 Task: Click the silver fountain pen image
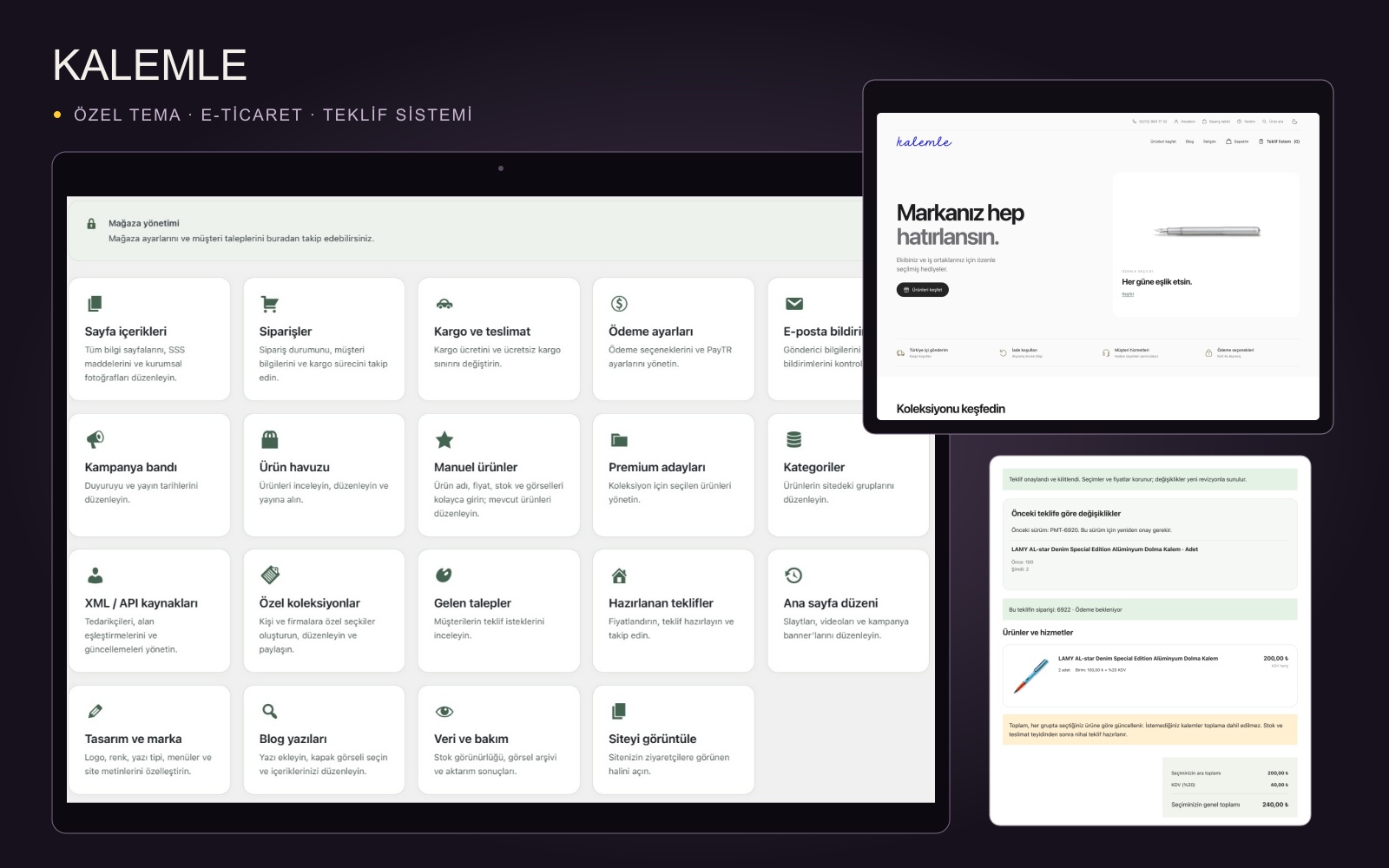[x=1208, y=232]
